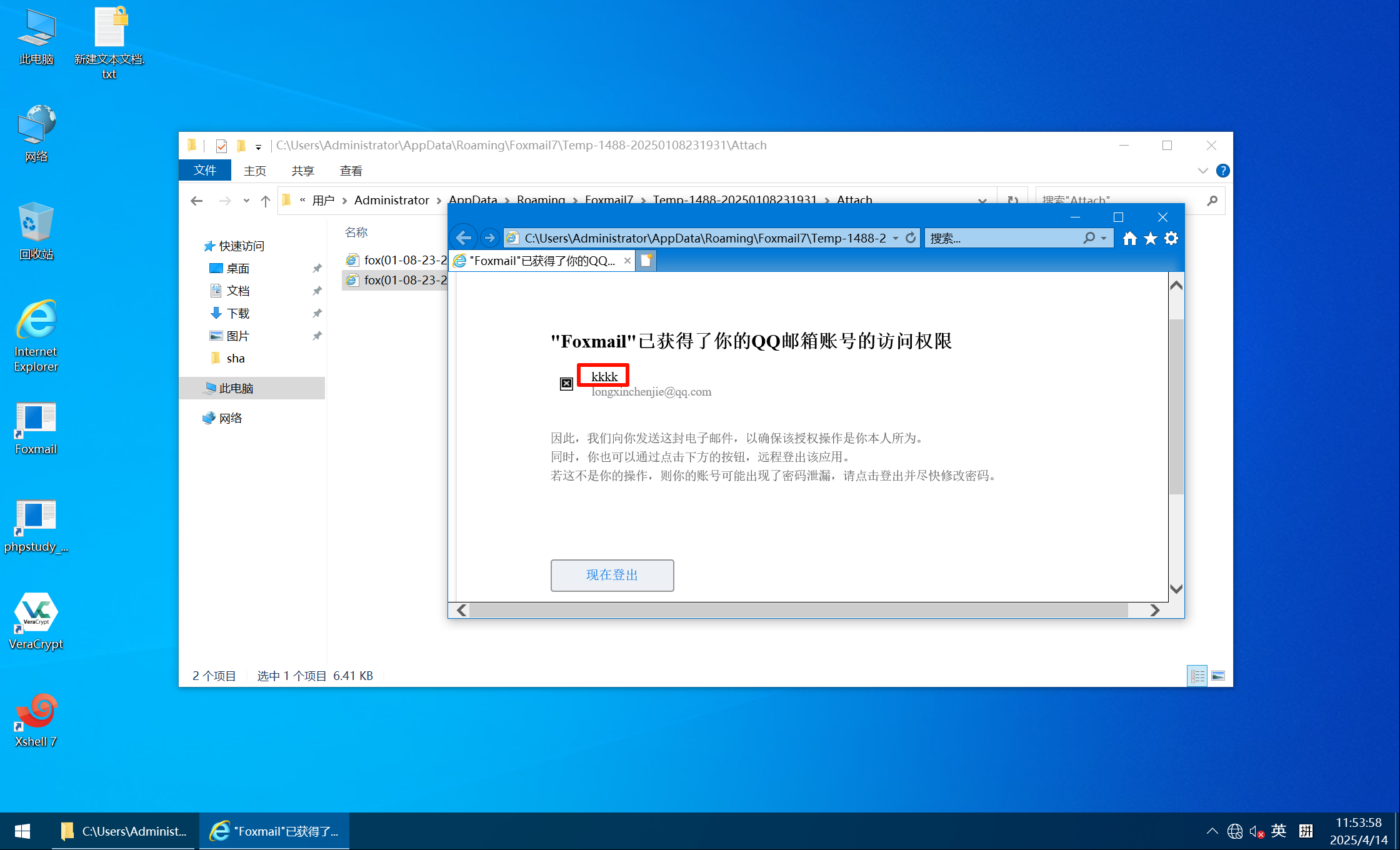Click 用户 in the breadcrumb path
Viewport: 1400px width, 850px height.
323,200
